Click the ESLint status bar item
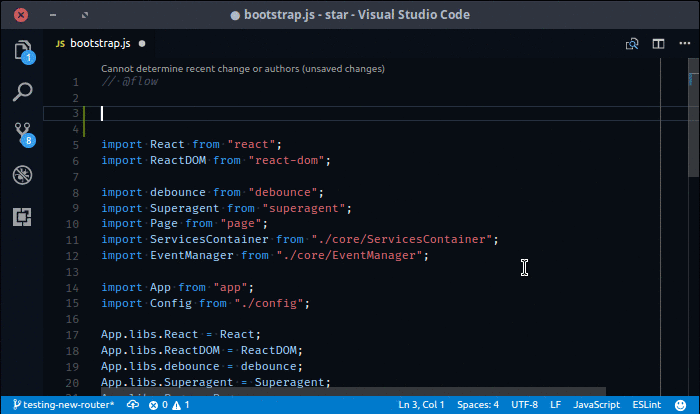The image size is (700, 414). 646,405
